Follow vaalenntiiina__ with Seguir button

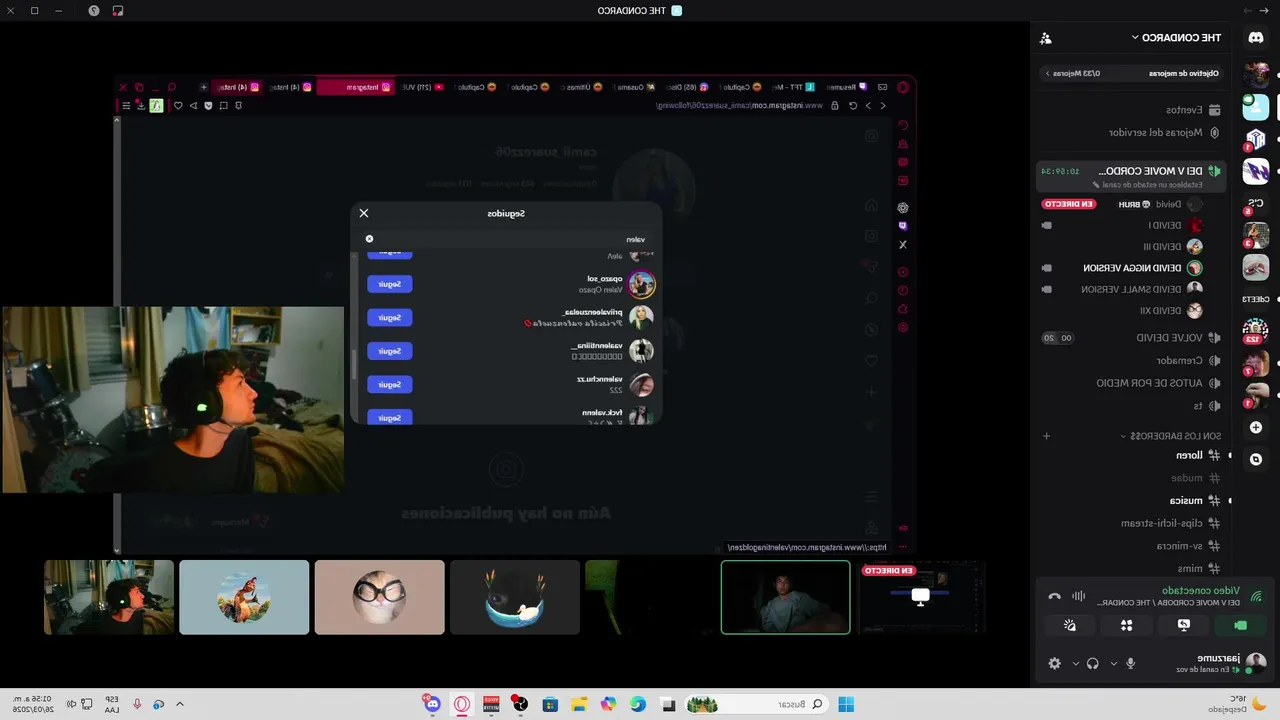[x=390, y=351]
